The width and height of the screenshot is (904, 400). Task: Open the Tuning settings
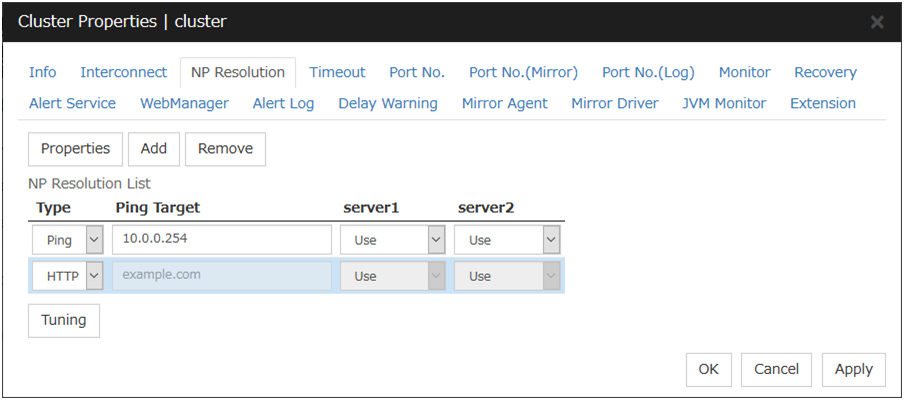click(x=63, y=320)
